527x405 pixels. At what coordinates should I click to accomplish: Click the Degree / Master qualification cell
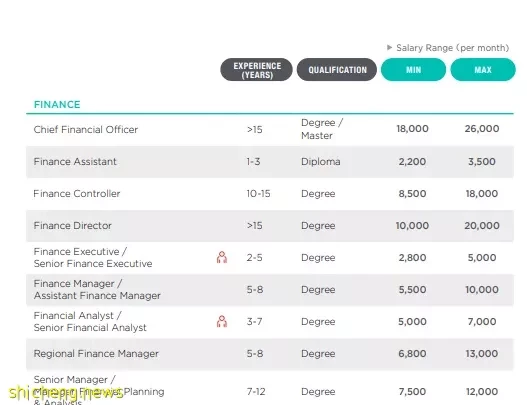point(322,129)
